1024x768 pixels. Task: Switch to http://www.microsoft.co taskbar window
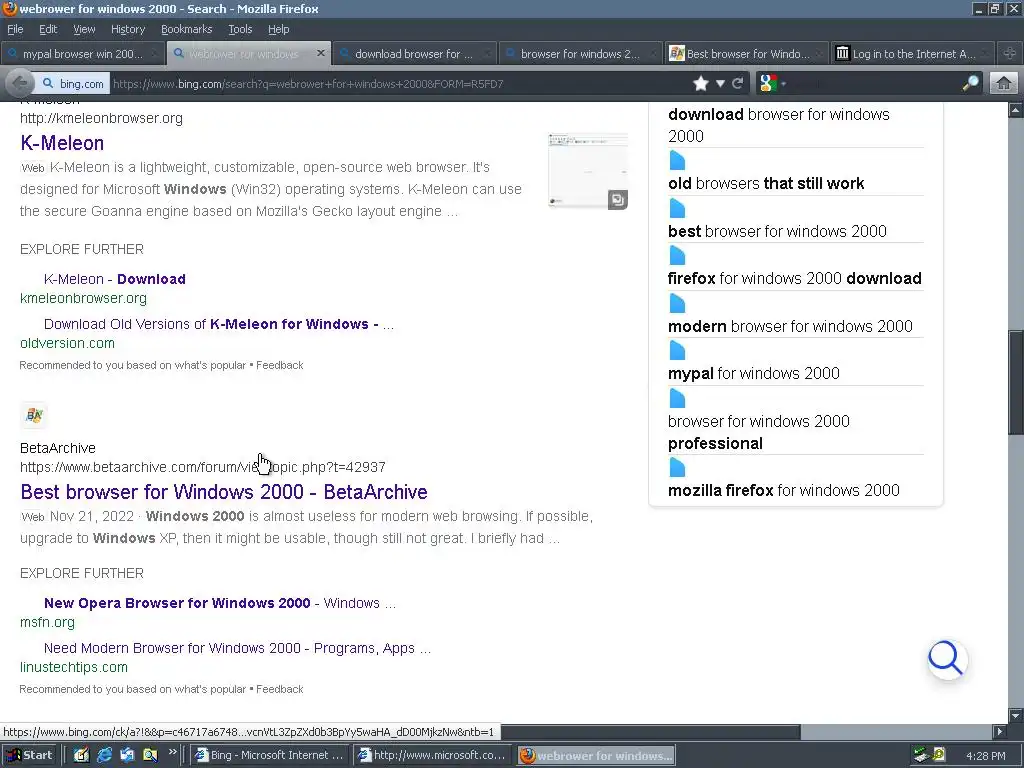(x=433, y=755)
